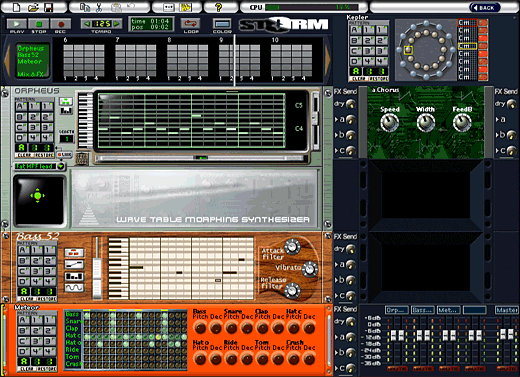Click Orpheus pattern RESTORE button
Image resolution: width=520 pixels, height=377 pixels.
[x=44, y=155]
